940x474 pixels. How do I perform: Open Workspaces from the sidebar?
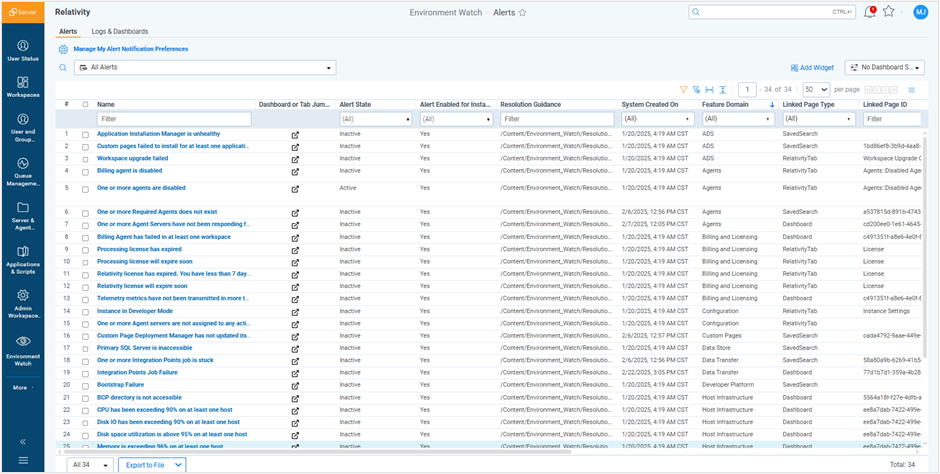point(22,85)
